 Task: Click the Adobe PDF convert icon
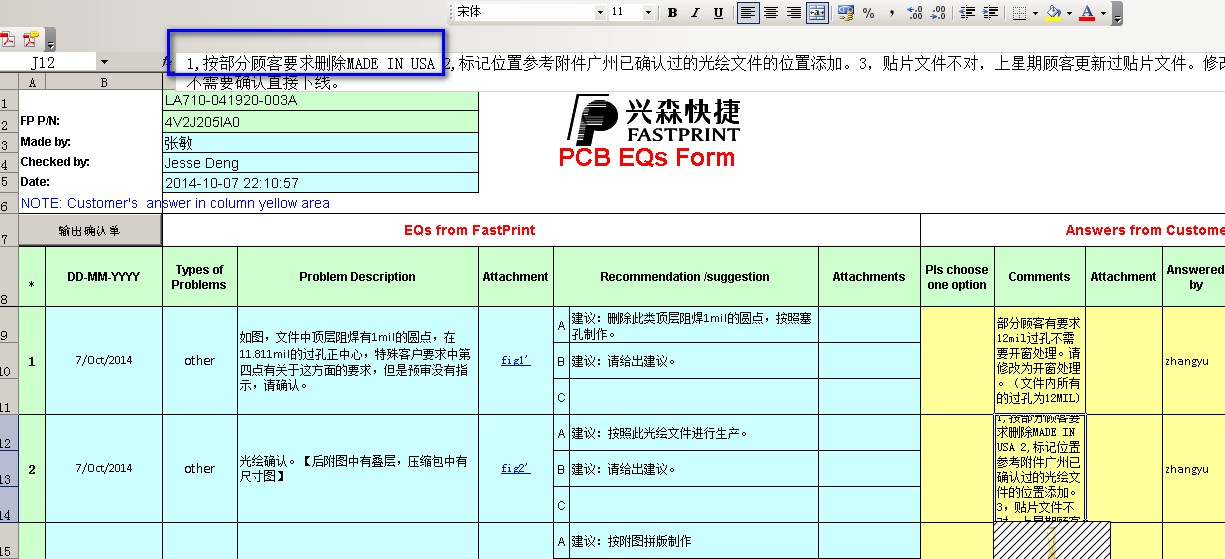click(x=8, y=41)
